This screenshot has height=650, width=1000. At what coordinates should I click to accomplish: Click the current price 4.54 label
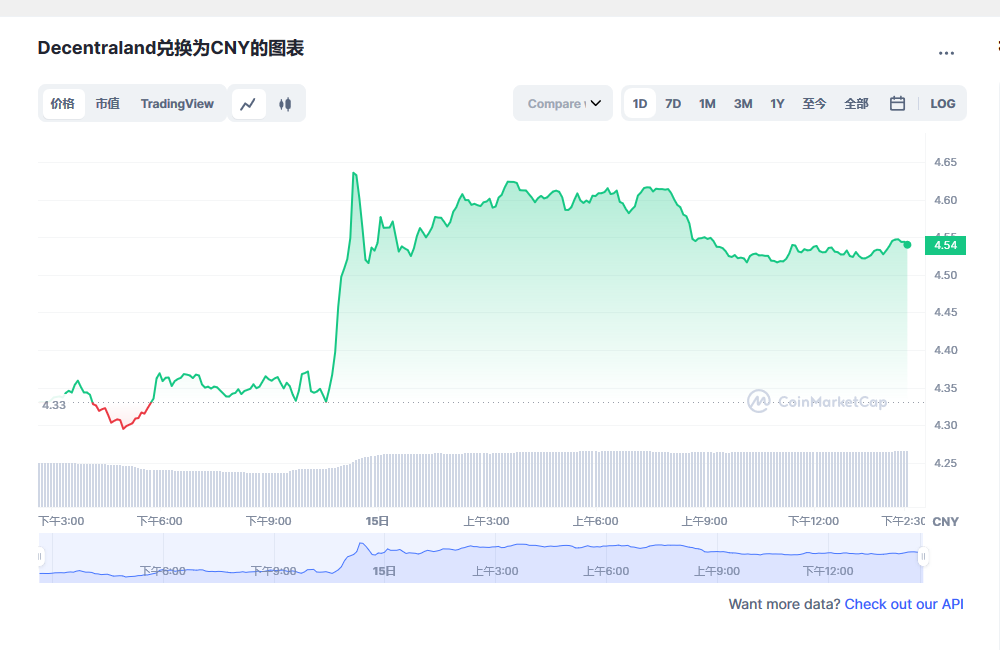pos(945,245)
